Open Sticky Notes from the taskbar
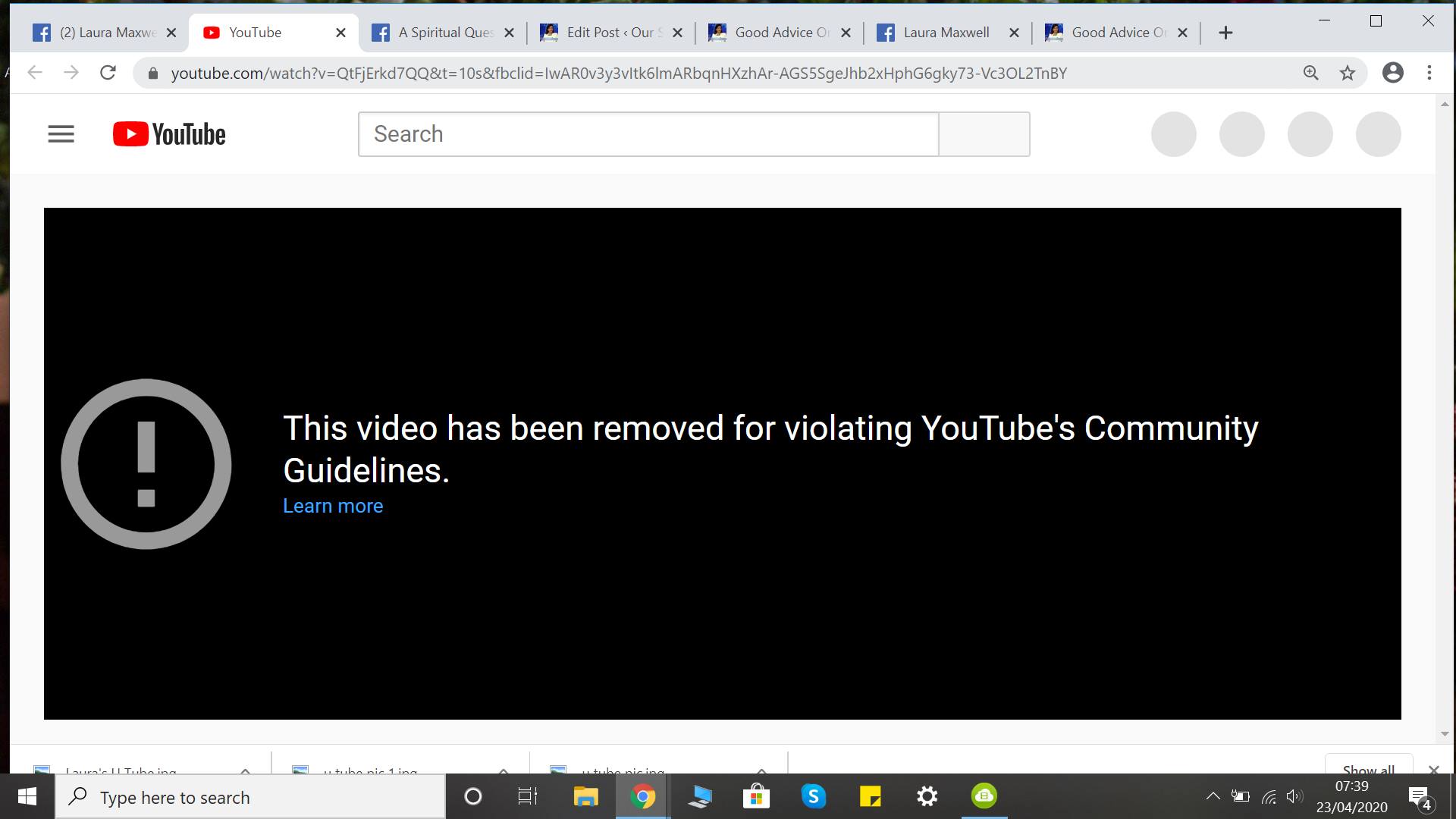The image size is (1456, 819). [x=870, y=796]
